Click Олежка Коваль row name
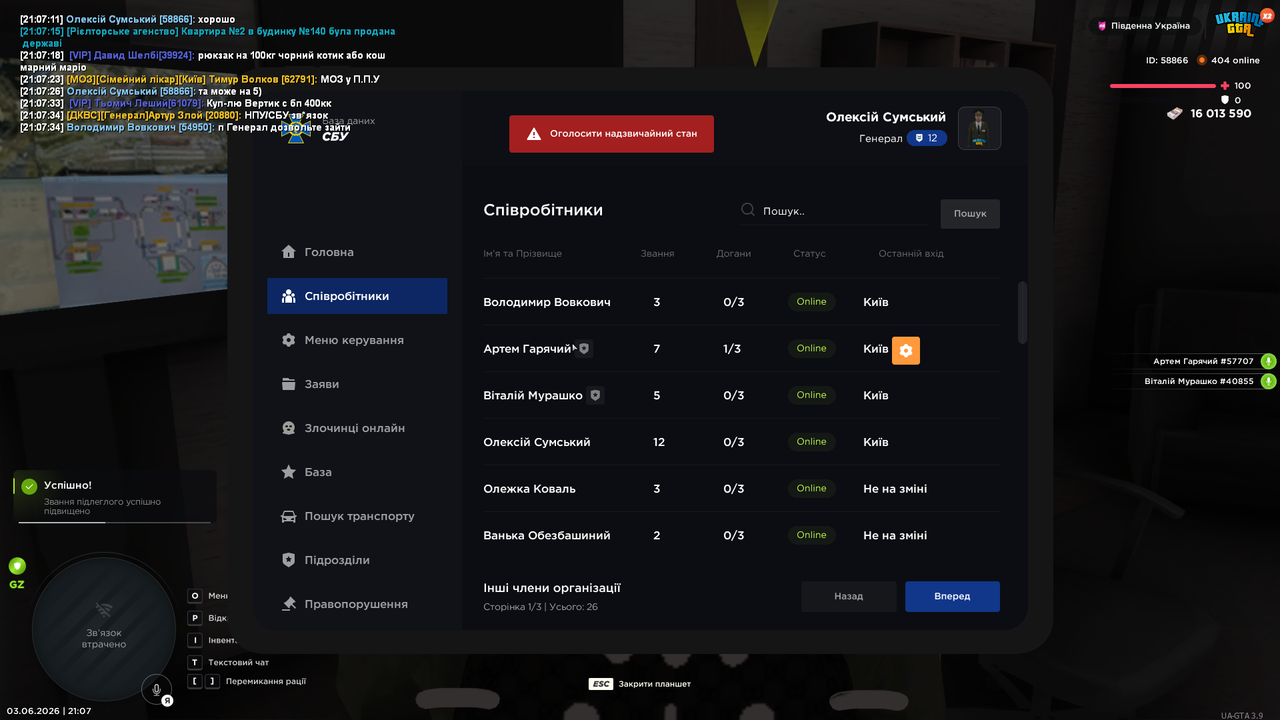This screenshot has width=1280, height=720. pyautogui.click(x=529, y=489)
